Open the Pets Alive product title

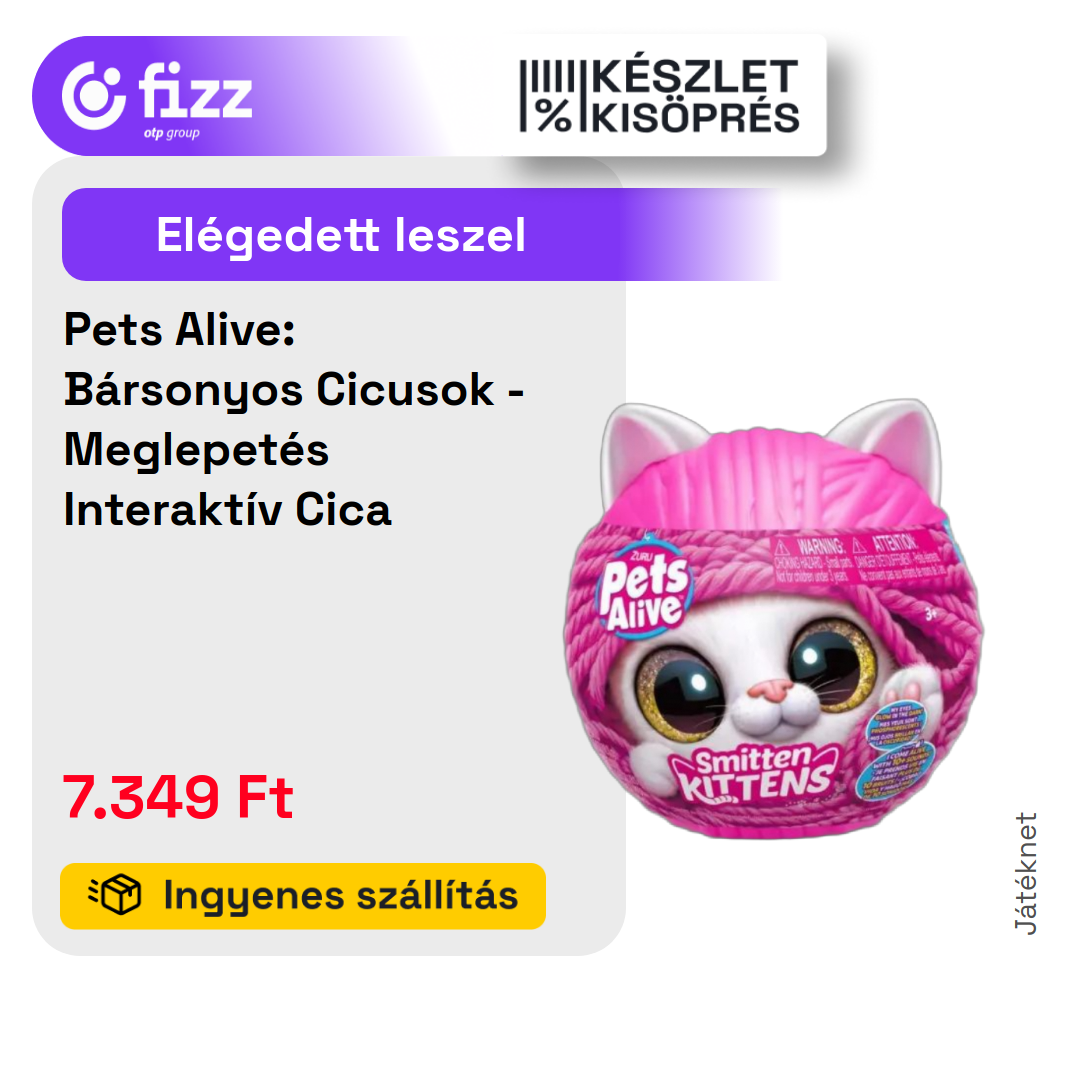click(294, 419)
